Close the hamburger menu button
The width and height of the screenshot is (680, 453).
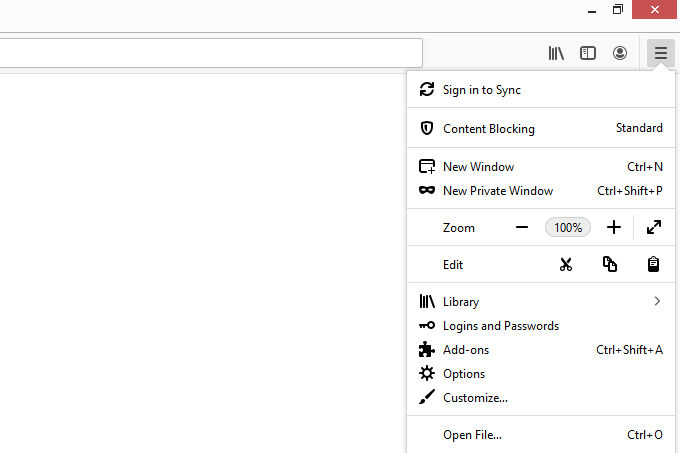[660, 53]
